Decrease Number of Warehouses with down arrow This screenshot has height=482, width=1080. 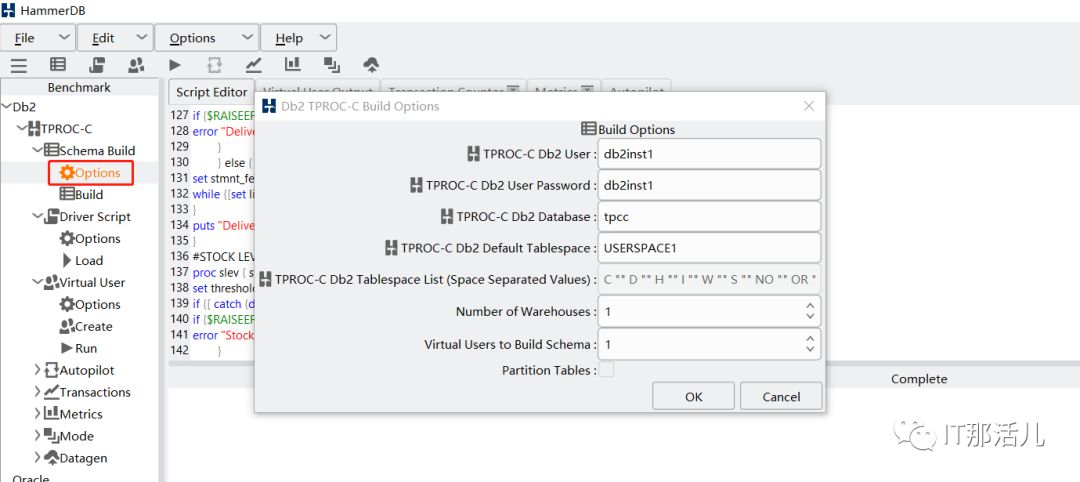809,317
